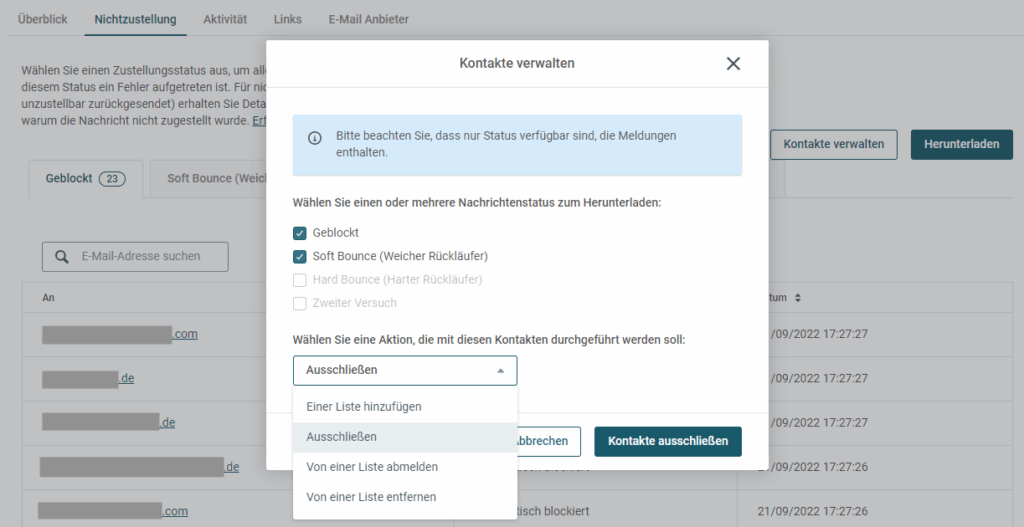Screen dimensions: 1024x527
Task: Focus the E-Mail-Adresse suchen field
Action: [150, 257]
